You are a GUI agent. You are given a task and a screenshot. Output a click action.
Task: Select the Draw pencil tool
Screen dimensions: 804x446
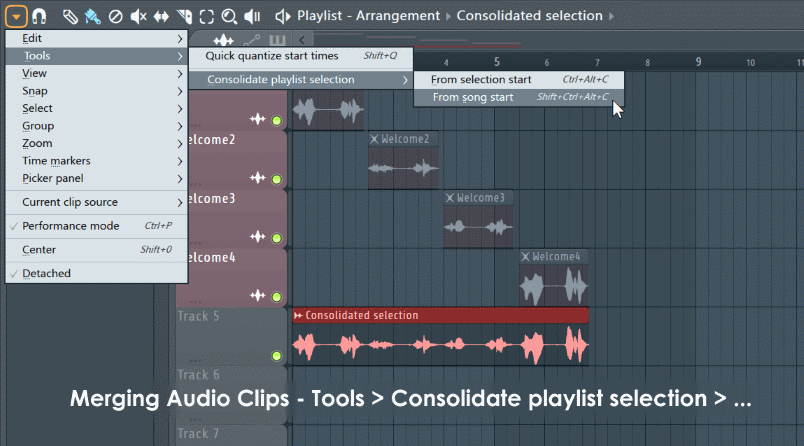click(70, 16)
